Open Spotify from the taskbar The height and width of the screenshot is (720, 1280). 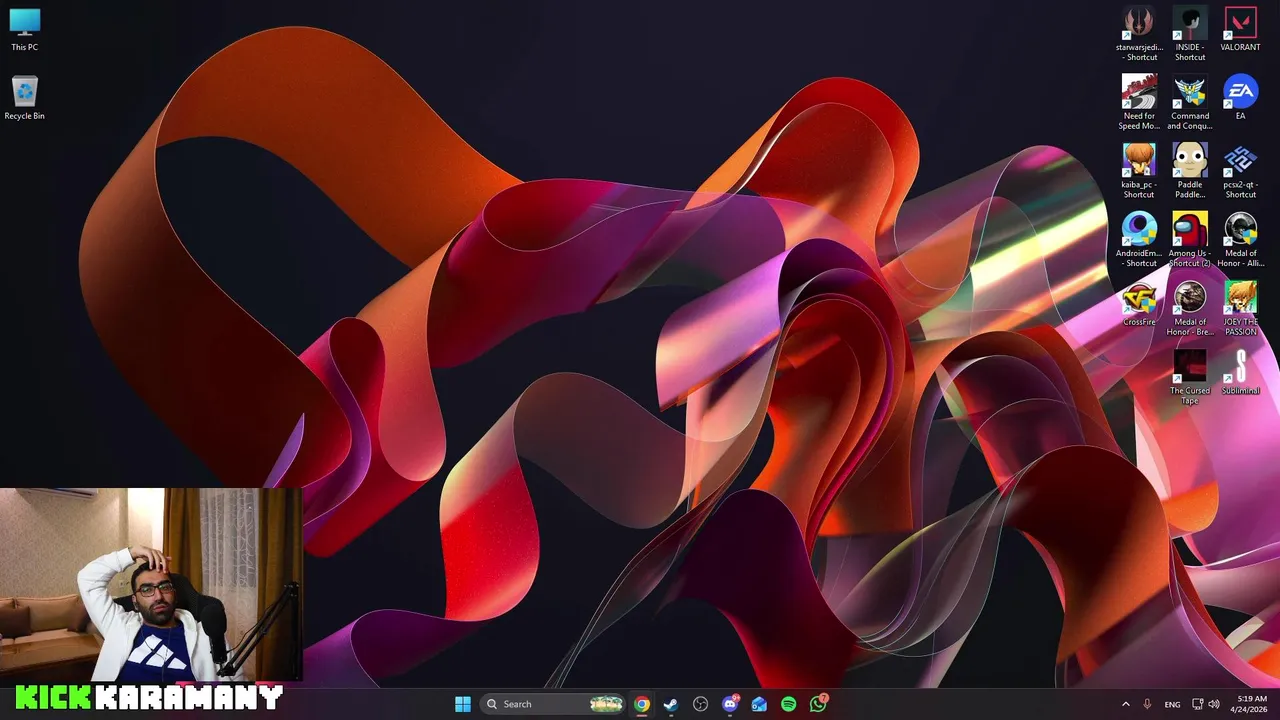point(789,704)
